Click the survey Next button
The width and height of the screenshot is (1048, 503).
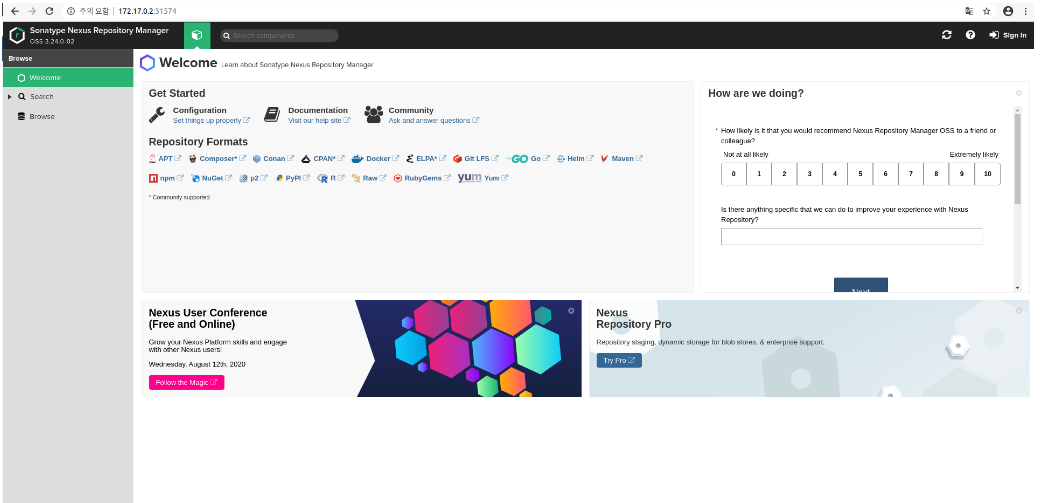pyautogui.click(x=861, y=285)
